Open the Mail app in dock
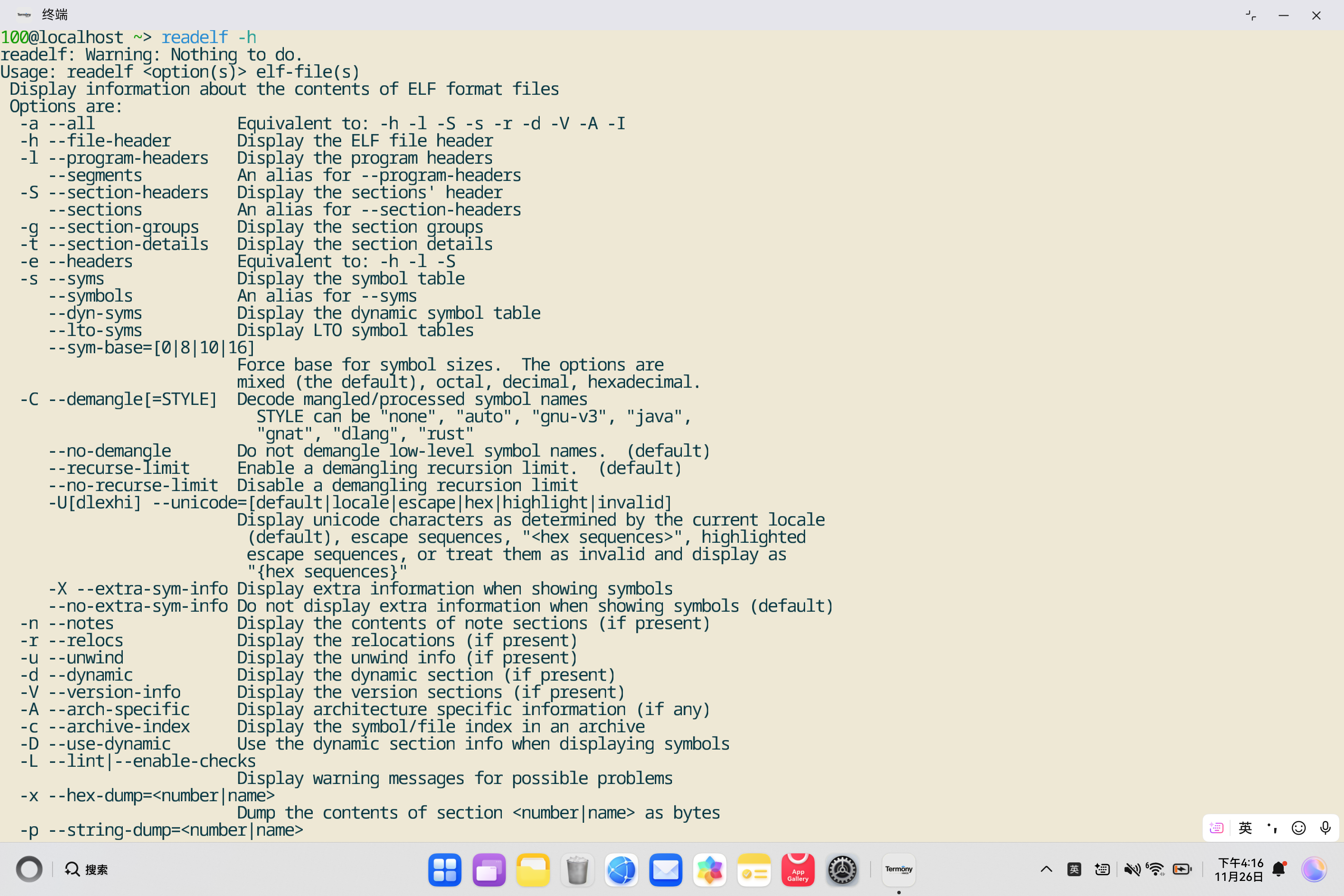This screenshot has height=896, width=1344. (x=665, y=869)
